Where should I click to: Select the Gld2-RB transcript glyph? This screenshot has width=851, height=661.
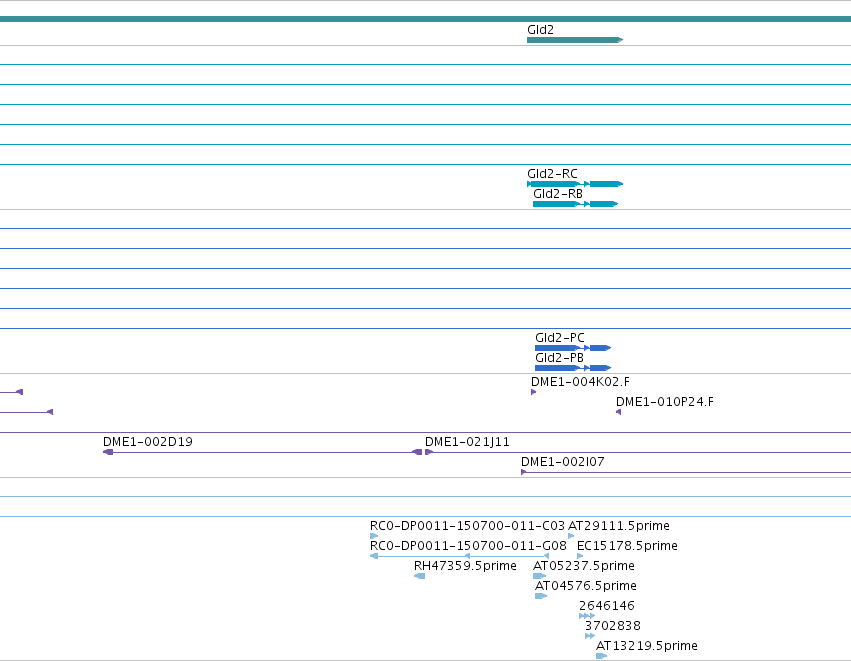point(575,204)
